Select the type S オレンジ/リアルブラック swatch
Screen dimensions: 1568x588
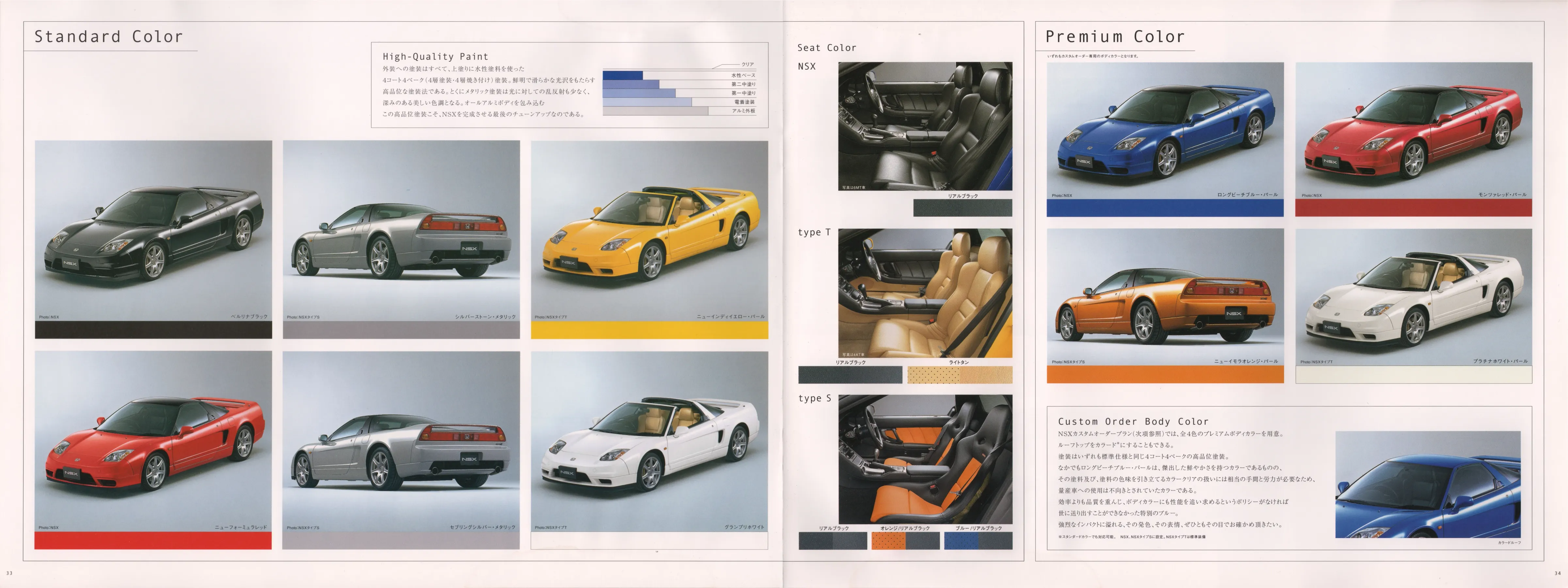click(906, 541)
